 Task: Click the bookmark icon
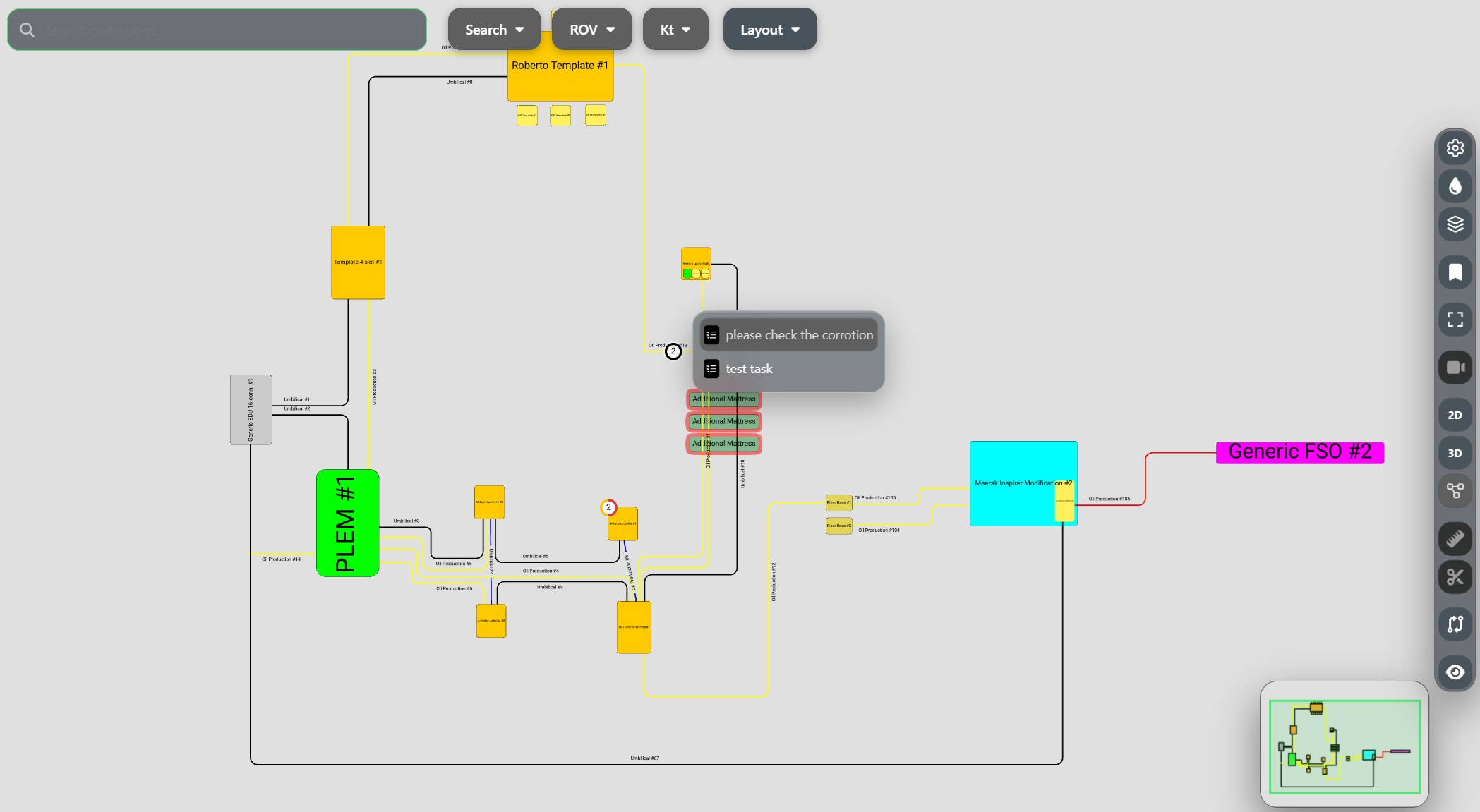tap(1455, 272)
